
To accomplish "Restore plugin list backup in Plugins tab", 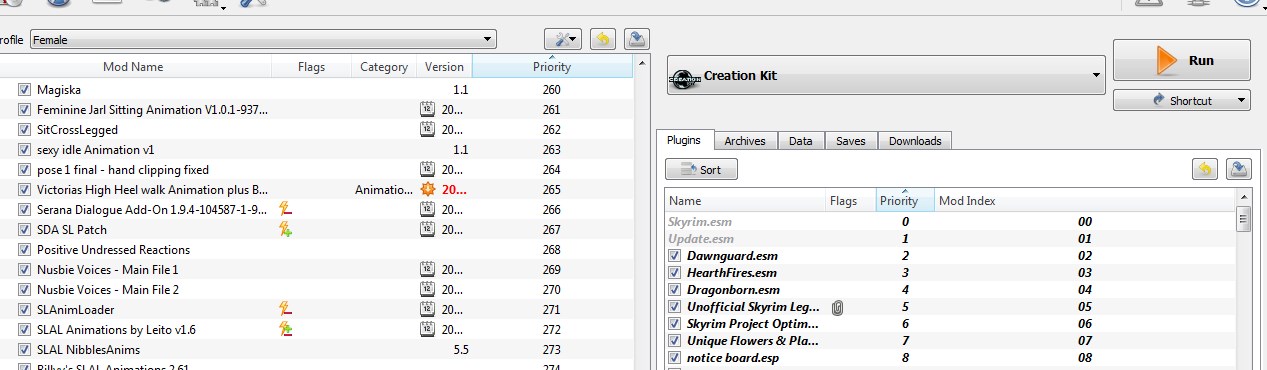I will (x=1204, y=169).
